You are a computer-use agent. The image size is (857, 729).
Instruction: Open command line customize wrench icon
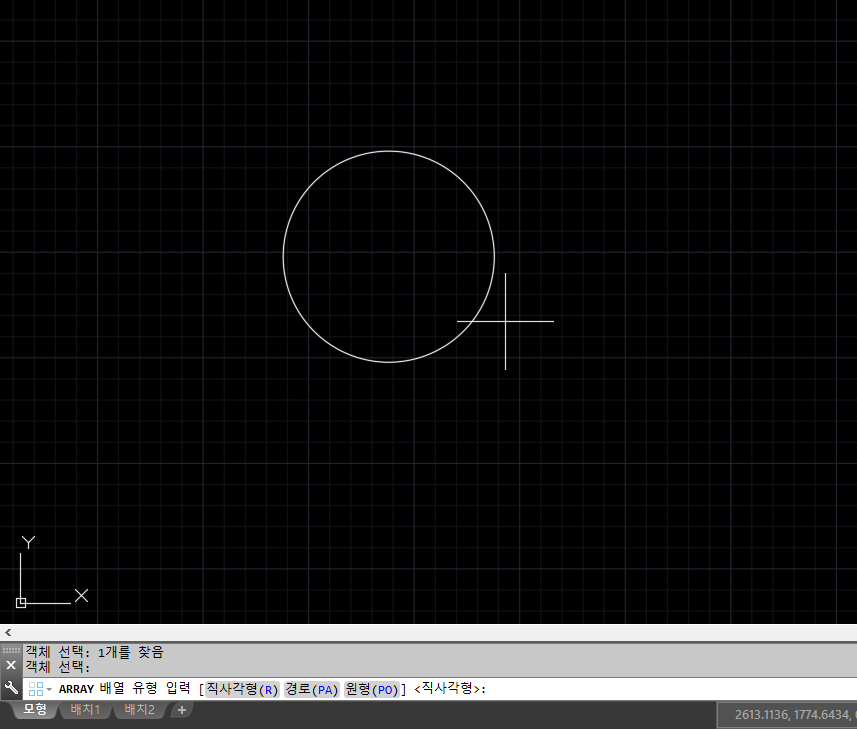tap(11, 687)
